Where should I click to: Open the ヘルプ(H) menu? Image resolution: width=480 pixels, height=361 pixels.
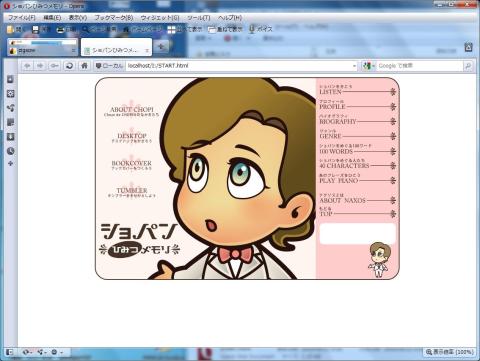click(x=230, y=17)
